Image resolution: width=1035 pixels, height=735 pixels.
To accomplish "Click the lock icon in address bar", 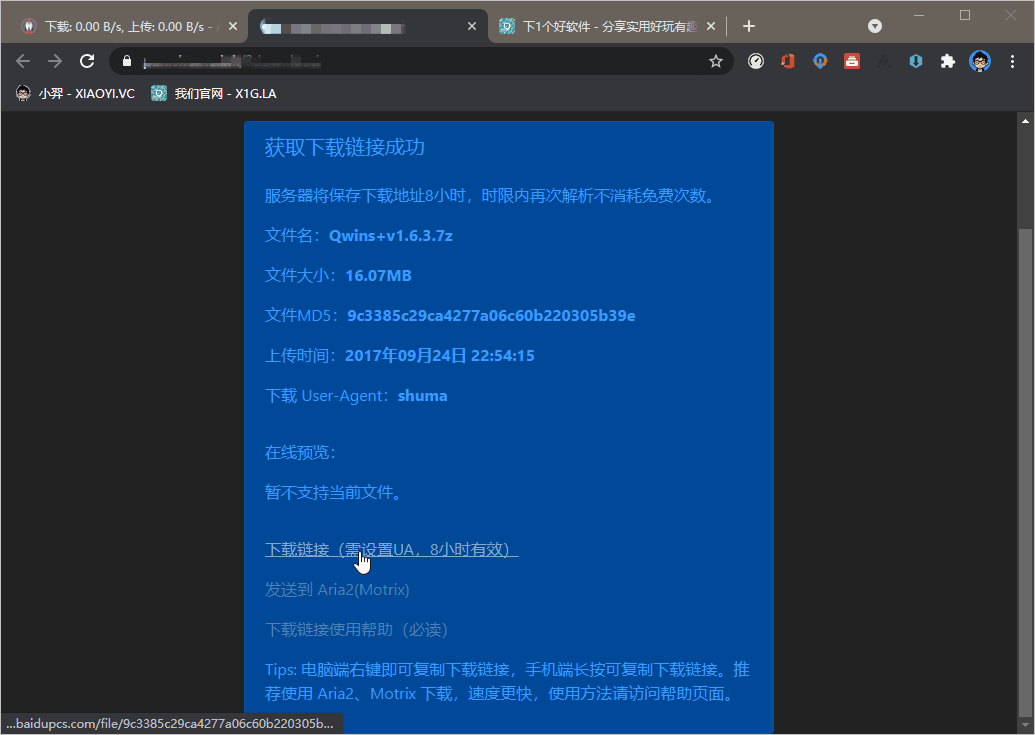I will coord(127,61).
